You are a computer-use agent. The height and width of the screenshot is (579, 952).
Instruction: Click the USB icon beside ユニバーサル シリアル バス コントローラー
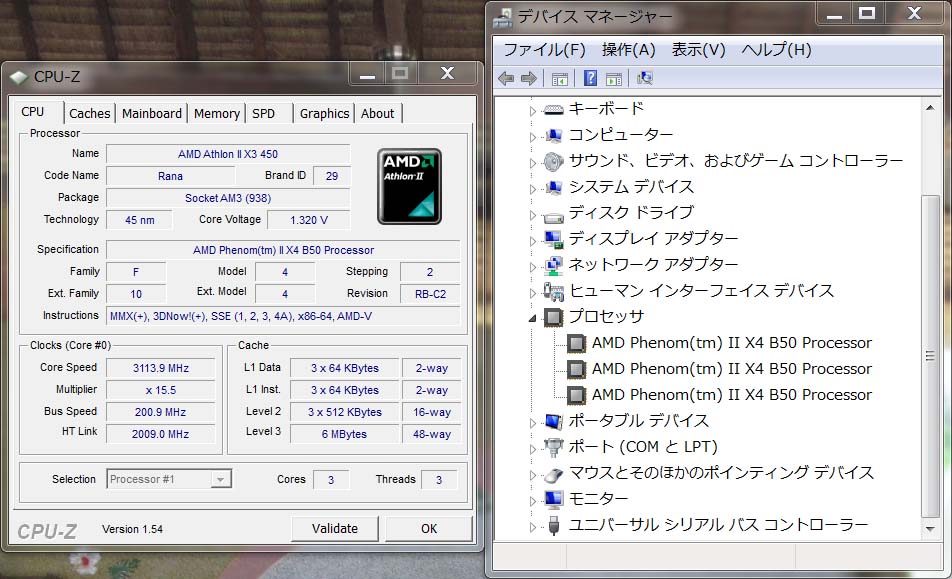[x=554, y=526]
